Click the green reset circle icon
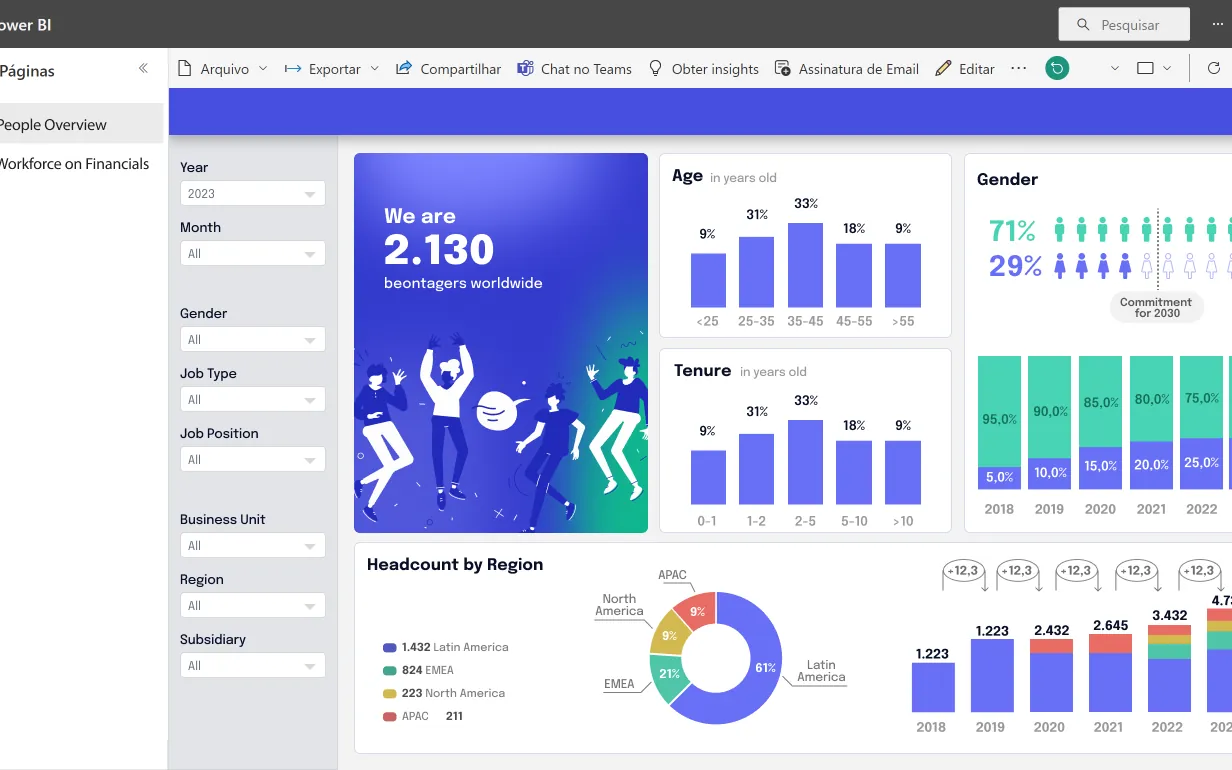The width and height of the screenshot is (1232, 770). (x=1057, y=69)
